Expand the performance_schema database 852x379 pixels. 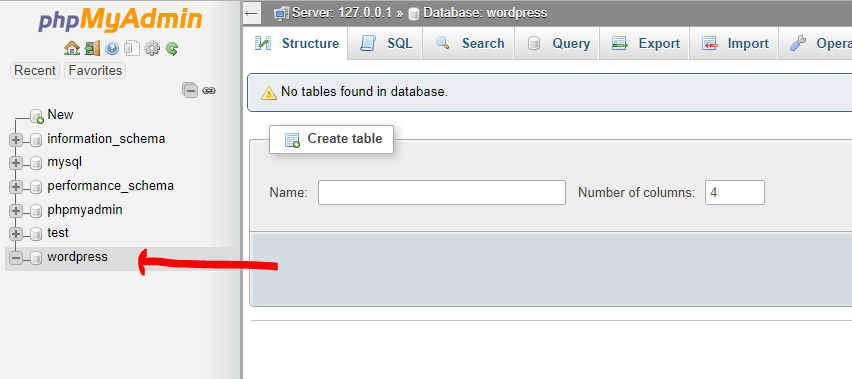(15, 187)
